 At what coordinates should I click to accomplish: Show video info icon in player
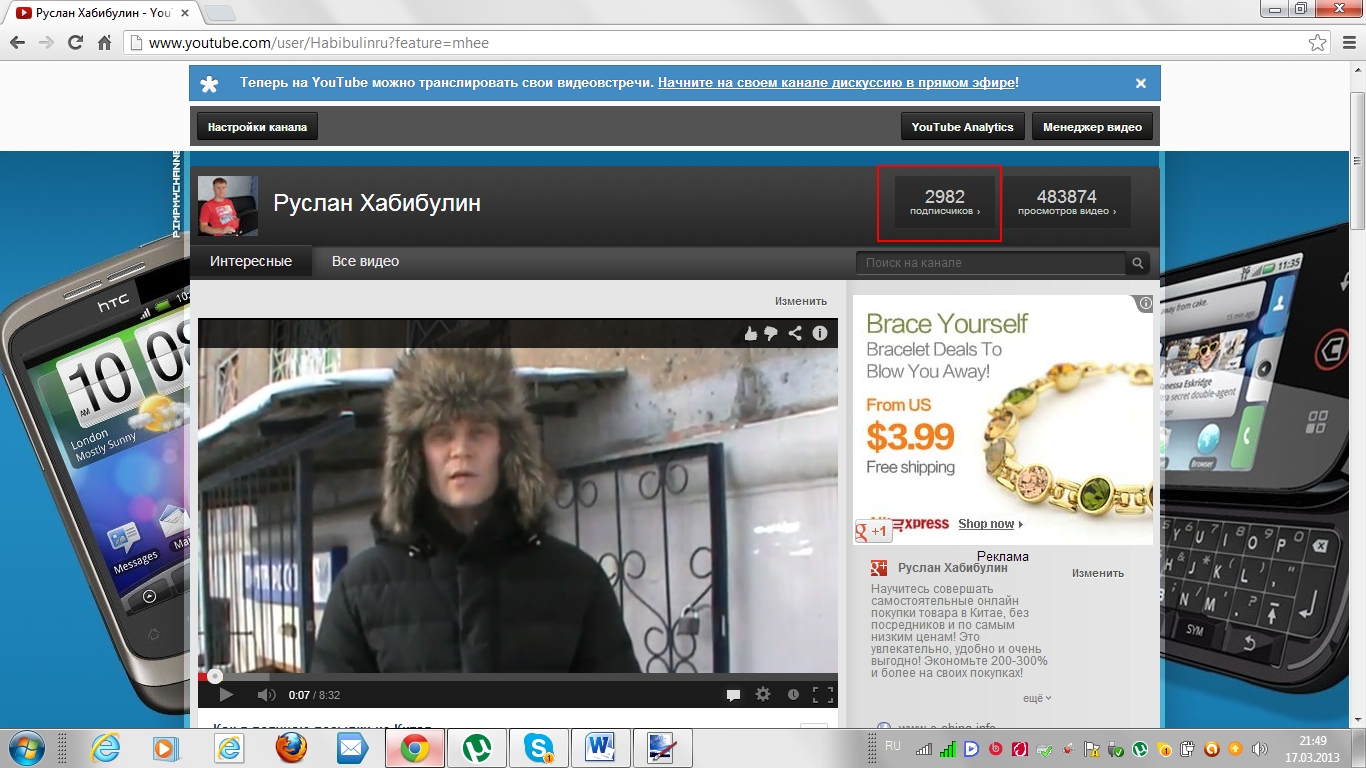pyautogui.click(x=819, y=333)
